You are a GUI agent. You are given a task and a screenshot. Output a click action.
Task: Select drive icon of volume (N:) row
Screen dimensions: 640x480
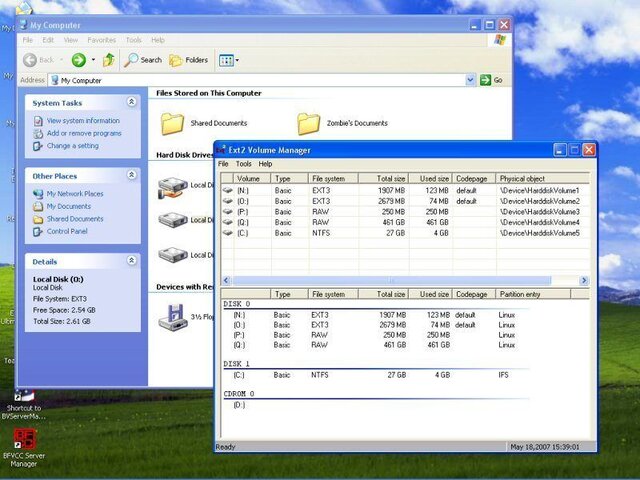(227, 190)
